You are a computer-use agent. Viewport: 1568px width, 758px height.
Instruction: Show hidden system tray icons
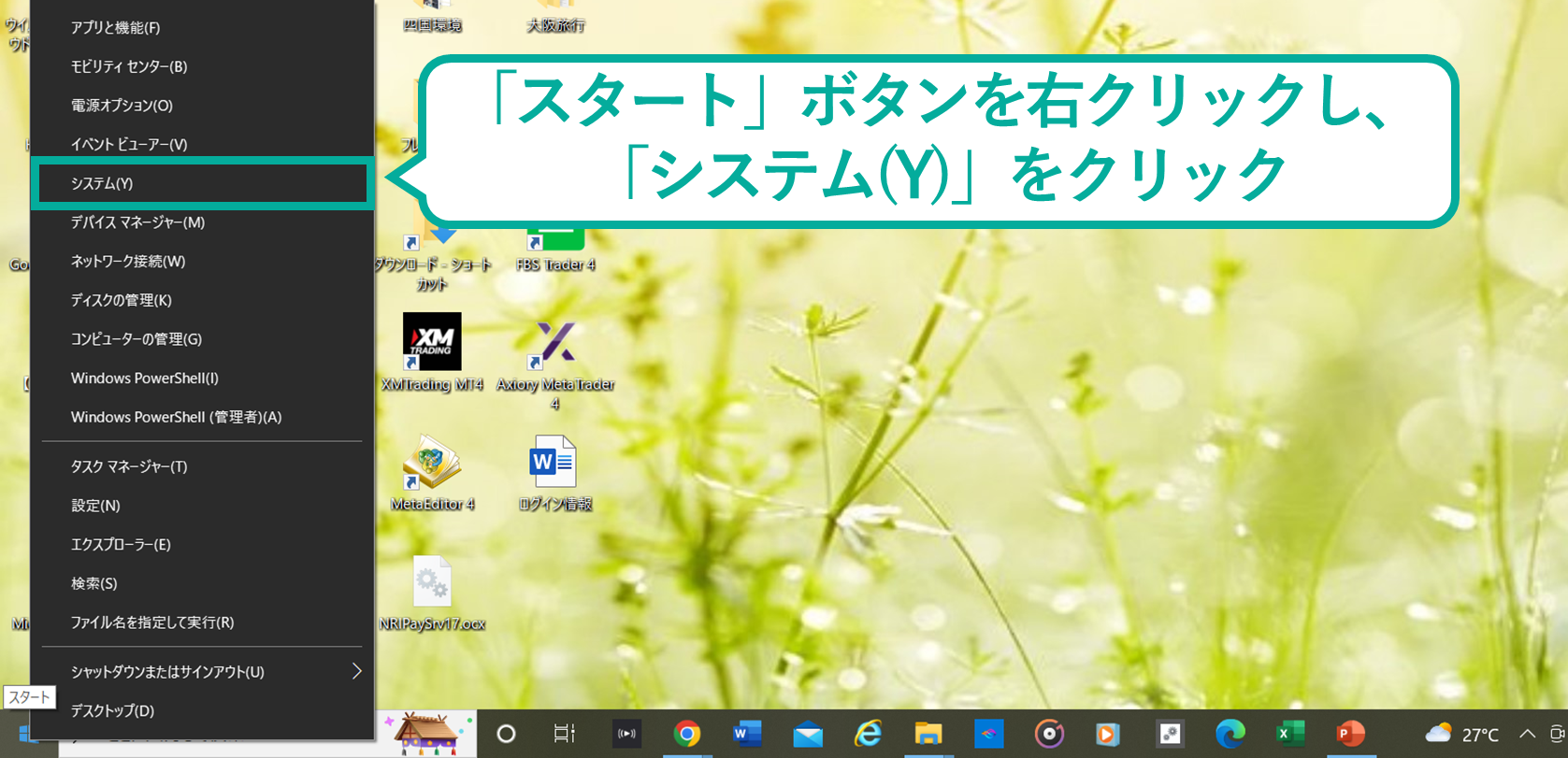click(1527, 734)
